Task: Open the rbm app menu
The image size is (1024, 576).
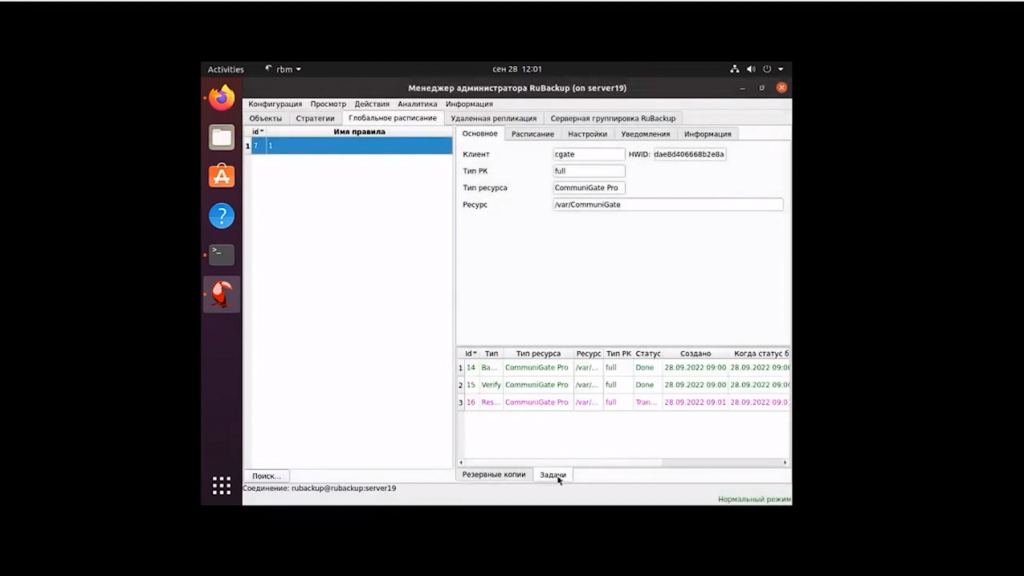Action: click(283, 69)
